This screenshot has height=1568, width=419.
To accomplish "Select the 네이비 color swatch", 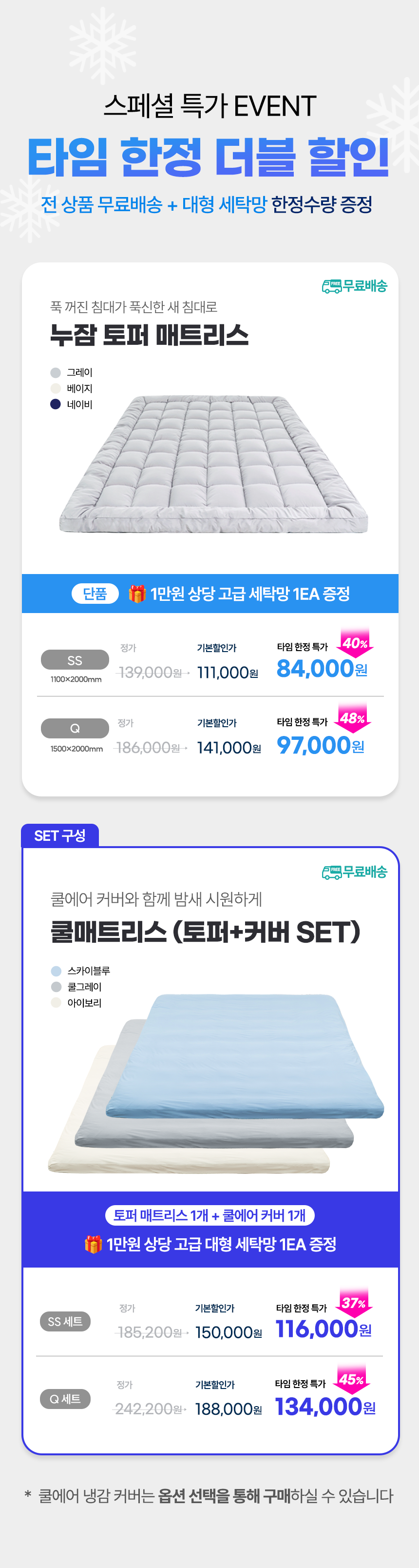I will point(56,404).
